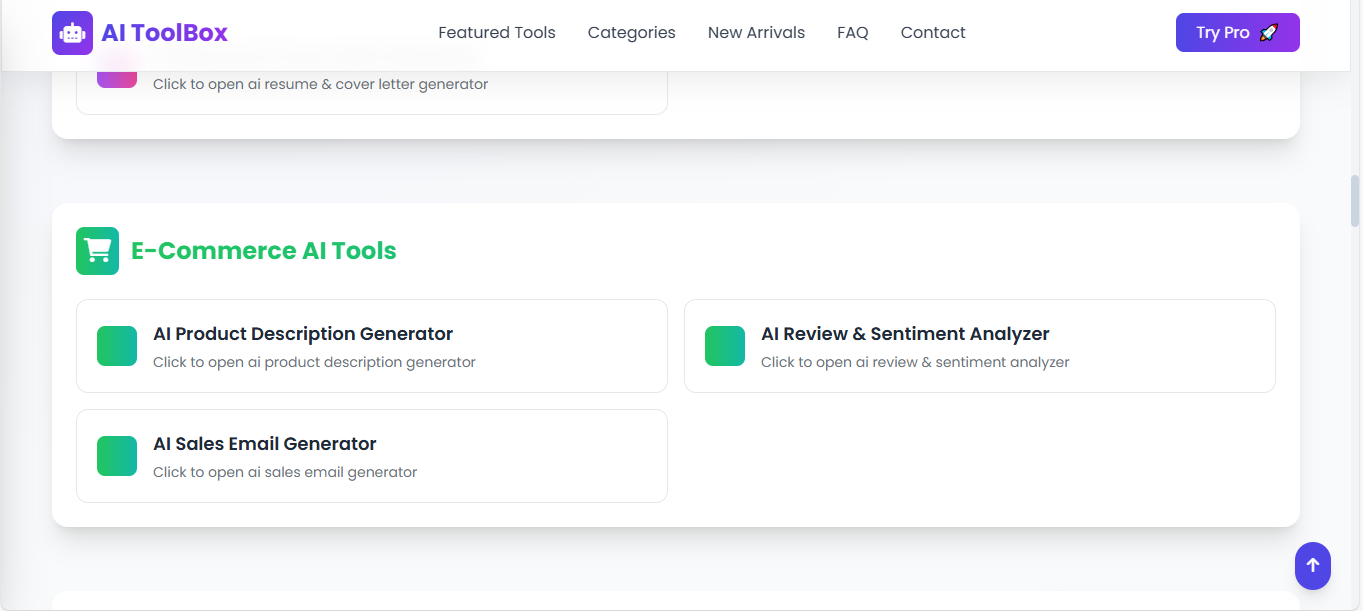Click the Try Pro button

tap(1238, 33)
